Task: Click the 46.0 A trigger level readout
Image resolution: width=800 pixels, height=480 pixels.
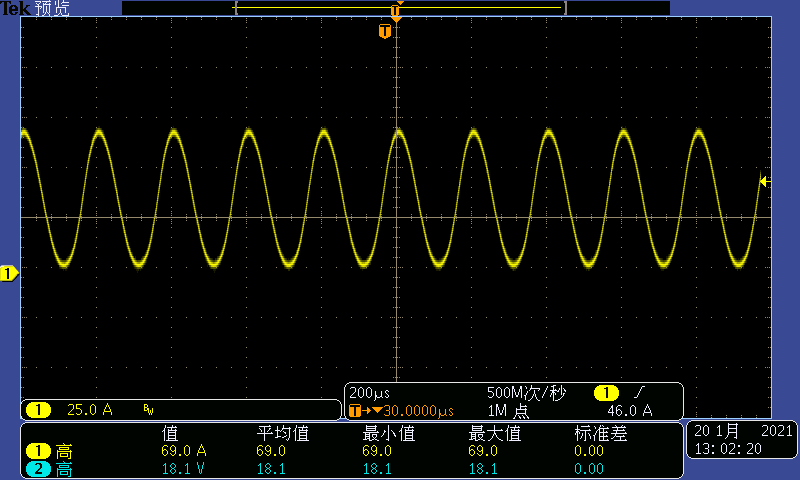Action: pyautogui.click(x=630, y=411)
